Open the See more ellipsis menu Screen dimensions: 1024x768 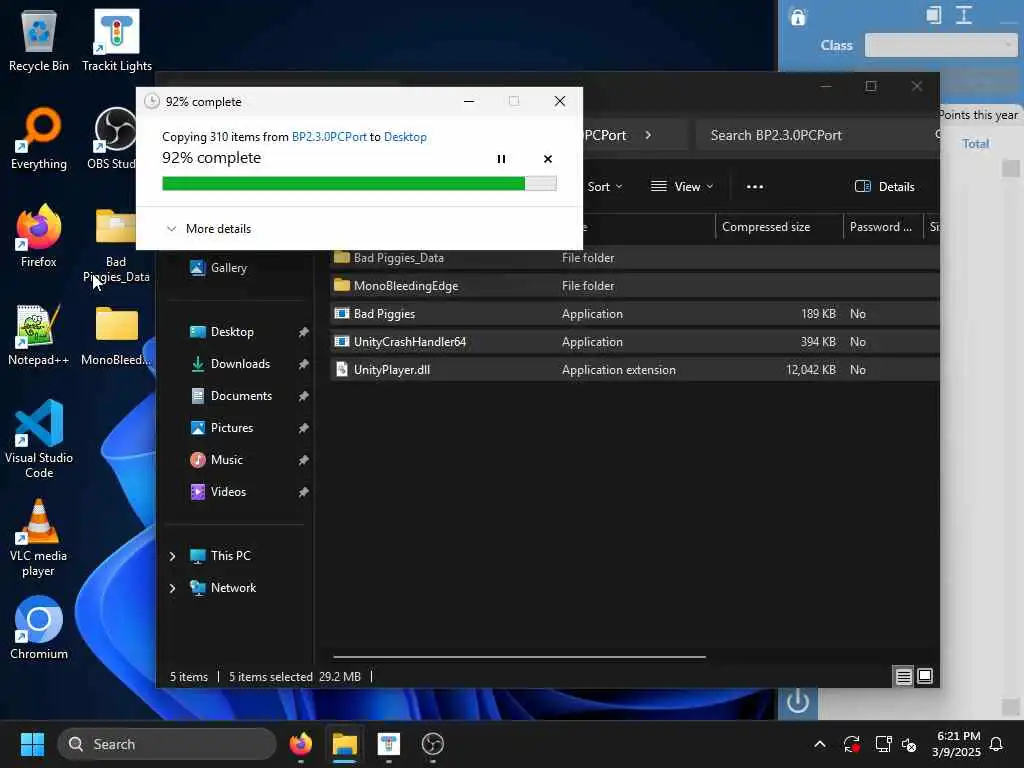point(755,187)
